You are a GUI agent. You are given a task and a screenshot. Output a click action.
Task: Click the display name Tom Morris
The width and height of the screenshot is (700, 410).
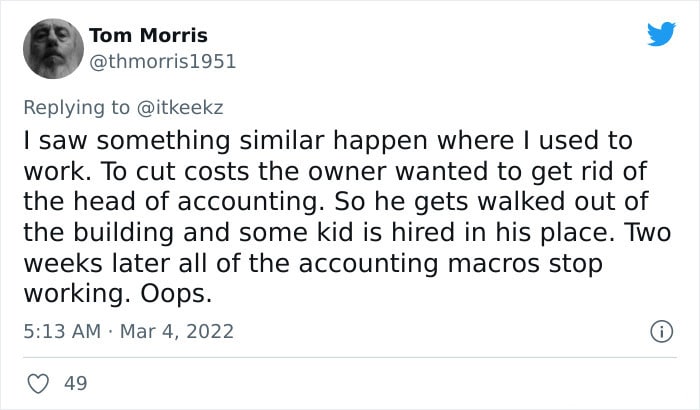[148, 35]
